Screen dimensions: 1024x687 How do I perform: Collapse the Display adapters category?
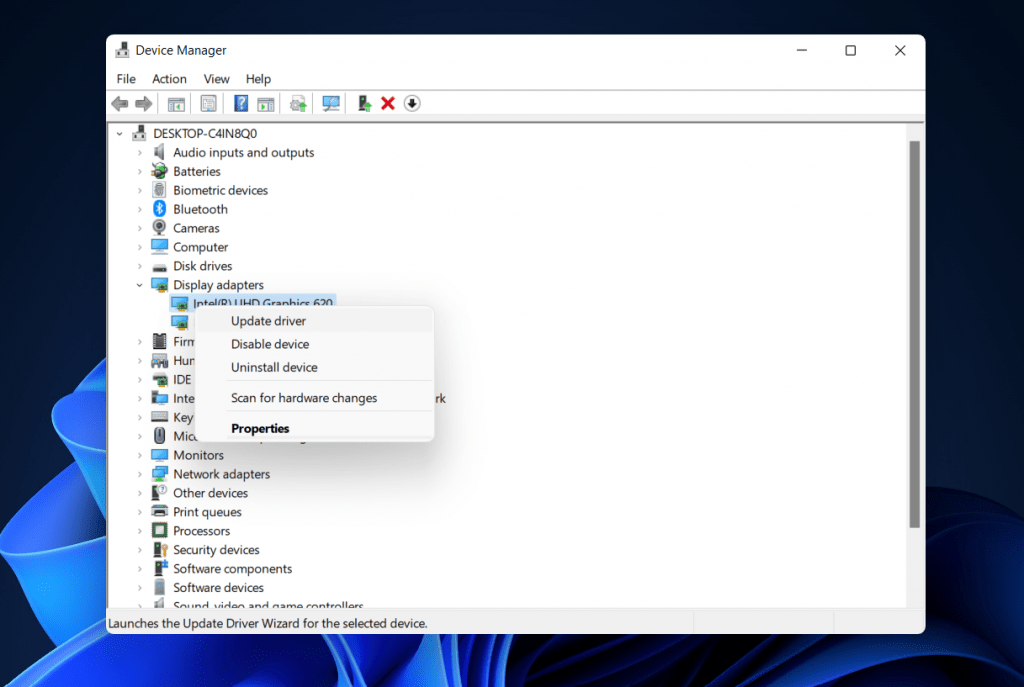[139, 284]
